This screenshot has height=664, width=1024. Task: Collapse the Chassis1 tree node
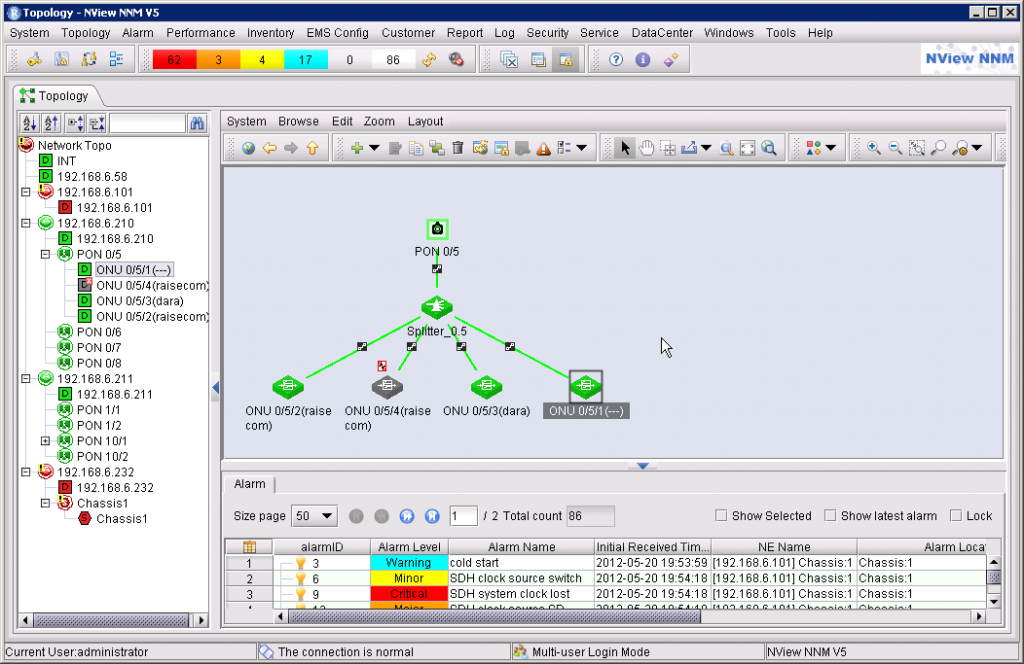[x=45, y=503]
